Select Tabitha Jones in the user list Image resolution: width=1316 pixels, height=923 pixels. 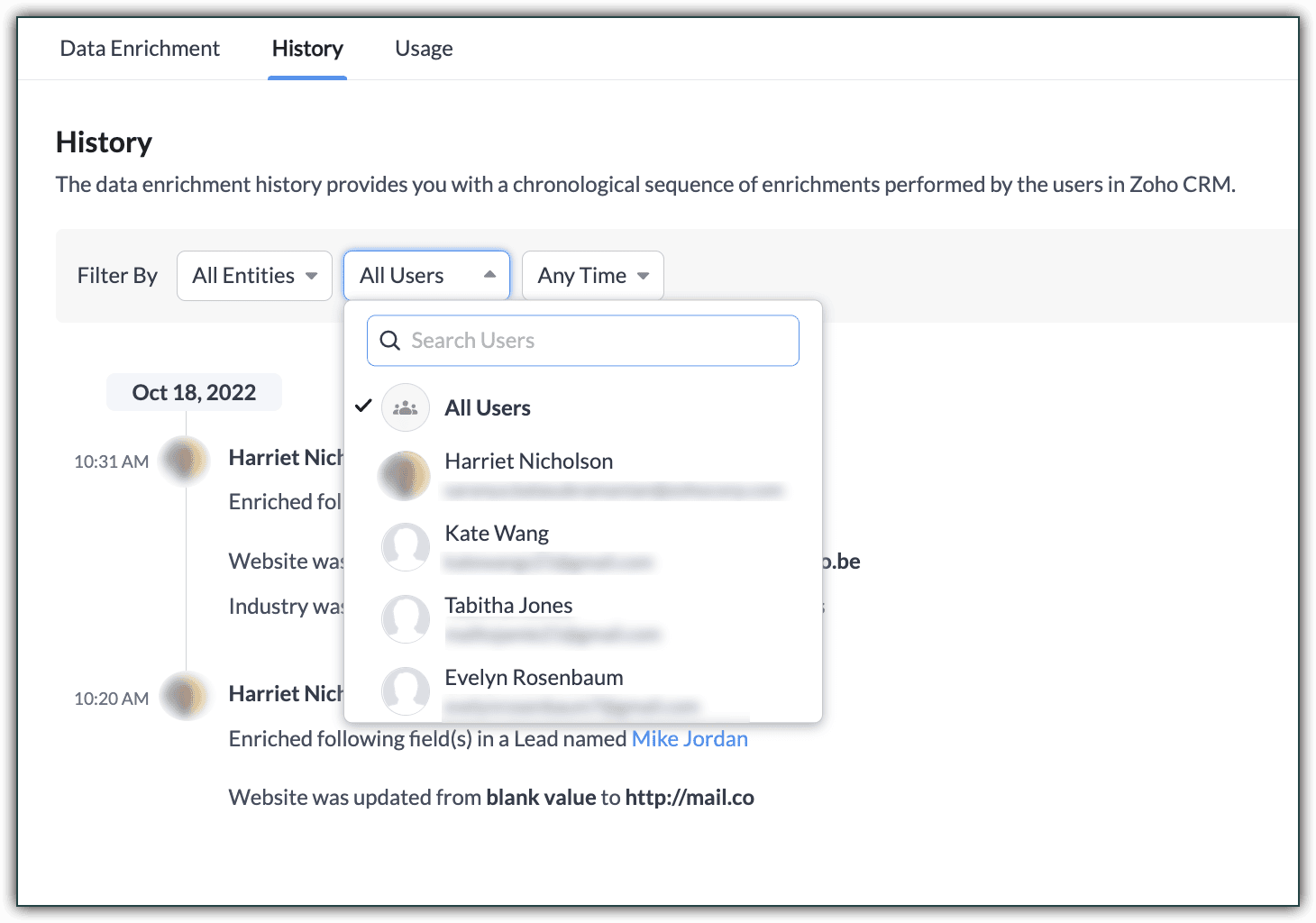(x=508, y=606)
